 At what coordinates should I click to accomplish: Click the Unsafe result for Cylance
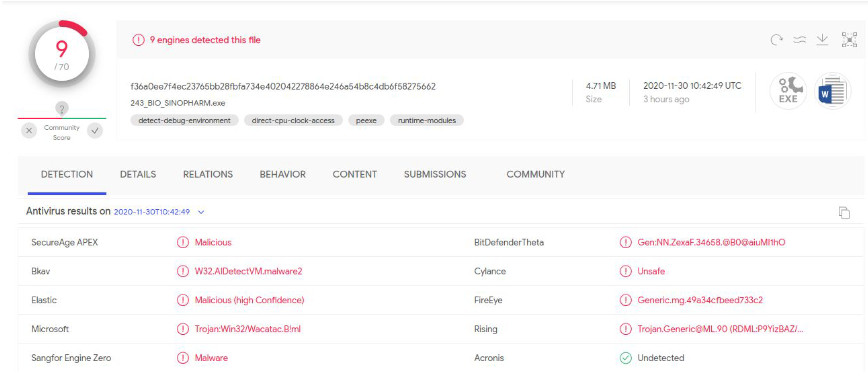[x=651, y=271]
